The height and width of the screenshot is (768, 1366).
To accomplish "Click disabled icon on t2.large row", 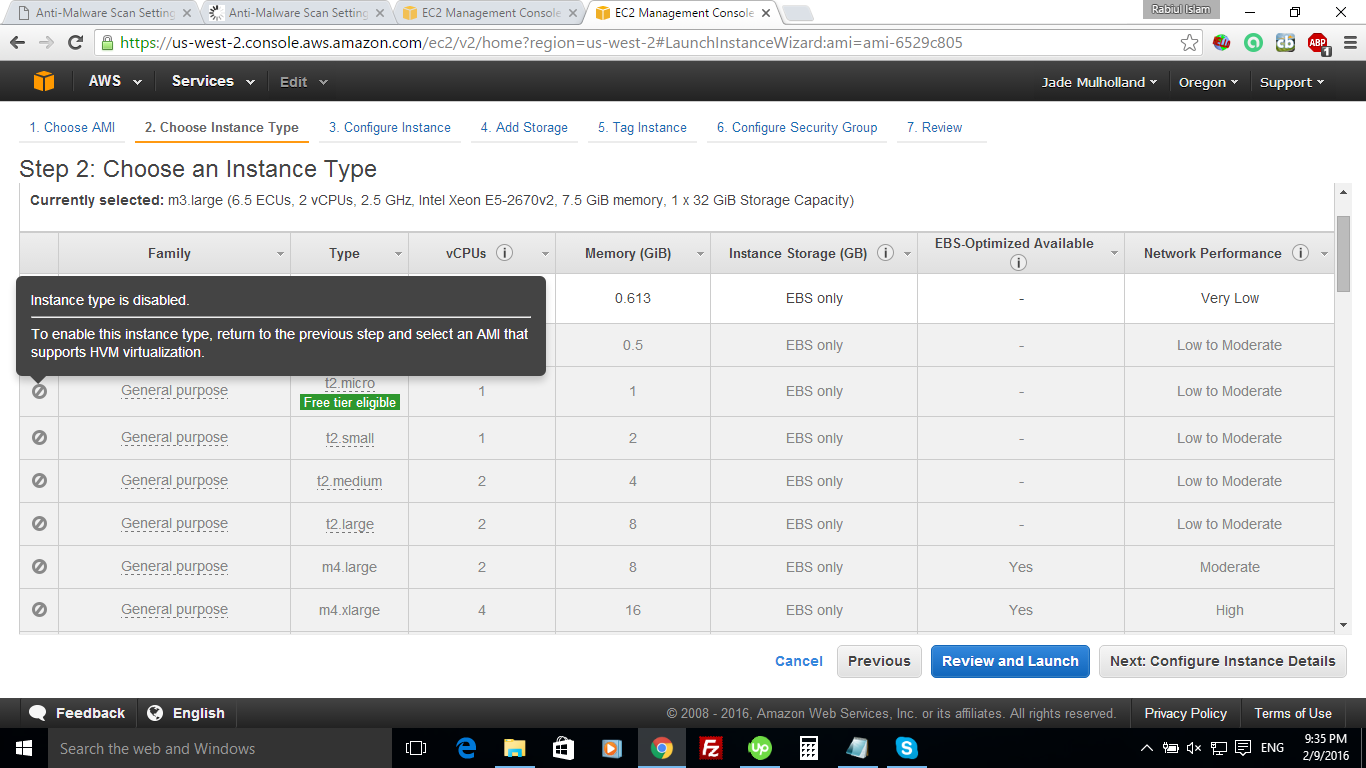I will pos(39,523).
